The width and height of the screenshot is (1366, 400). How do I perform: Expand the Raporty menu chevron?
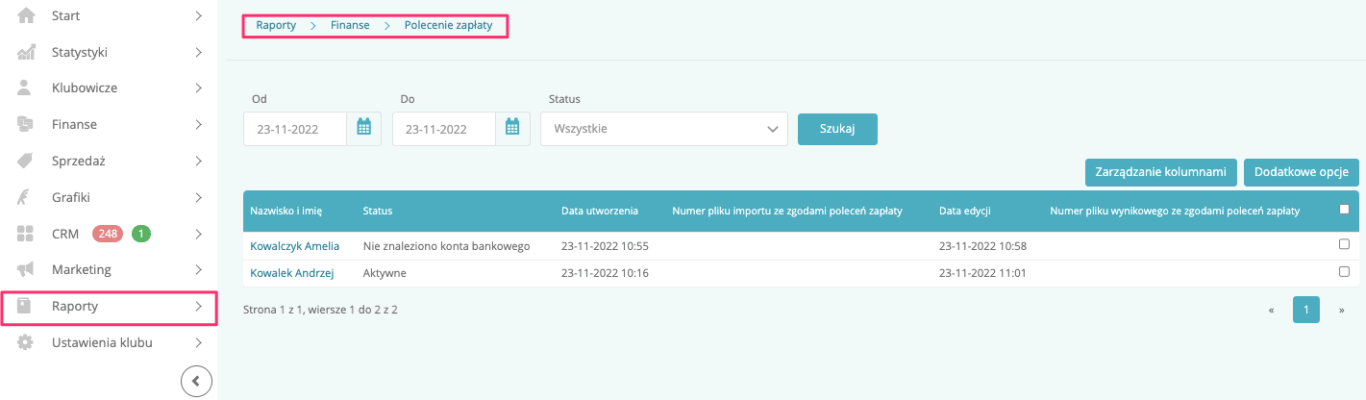[199, 306]
